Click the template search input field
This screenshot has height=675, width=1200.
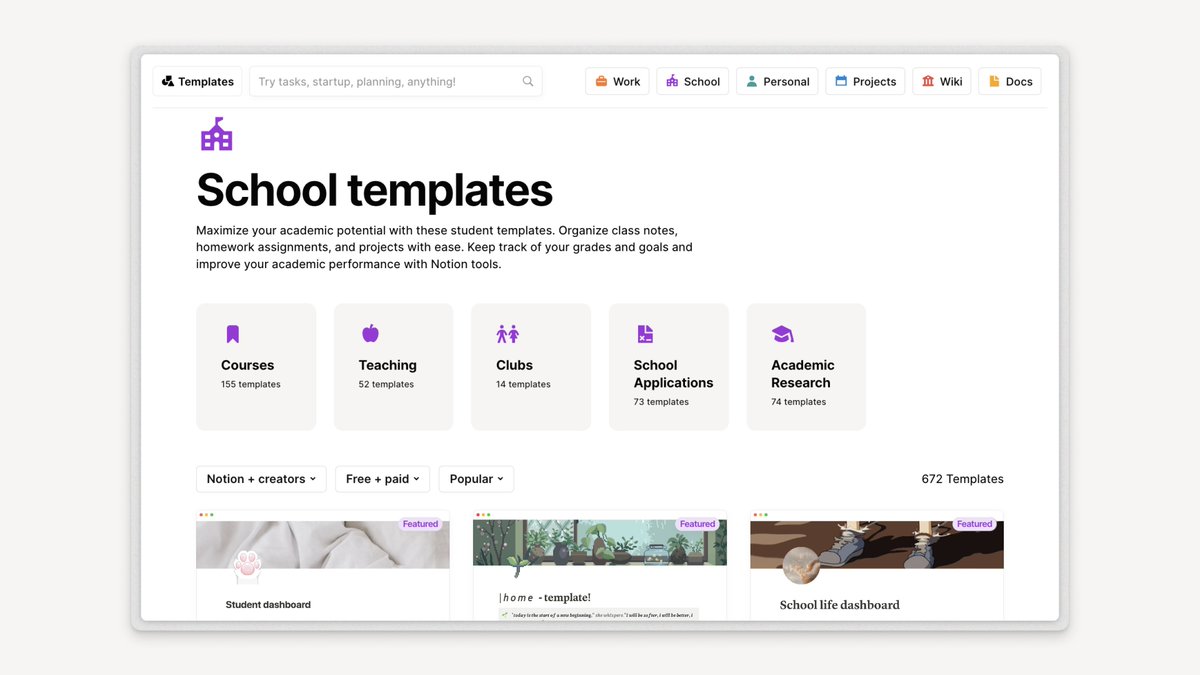(x=395, y=82)
